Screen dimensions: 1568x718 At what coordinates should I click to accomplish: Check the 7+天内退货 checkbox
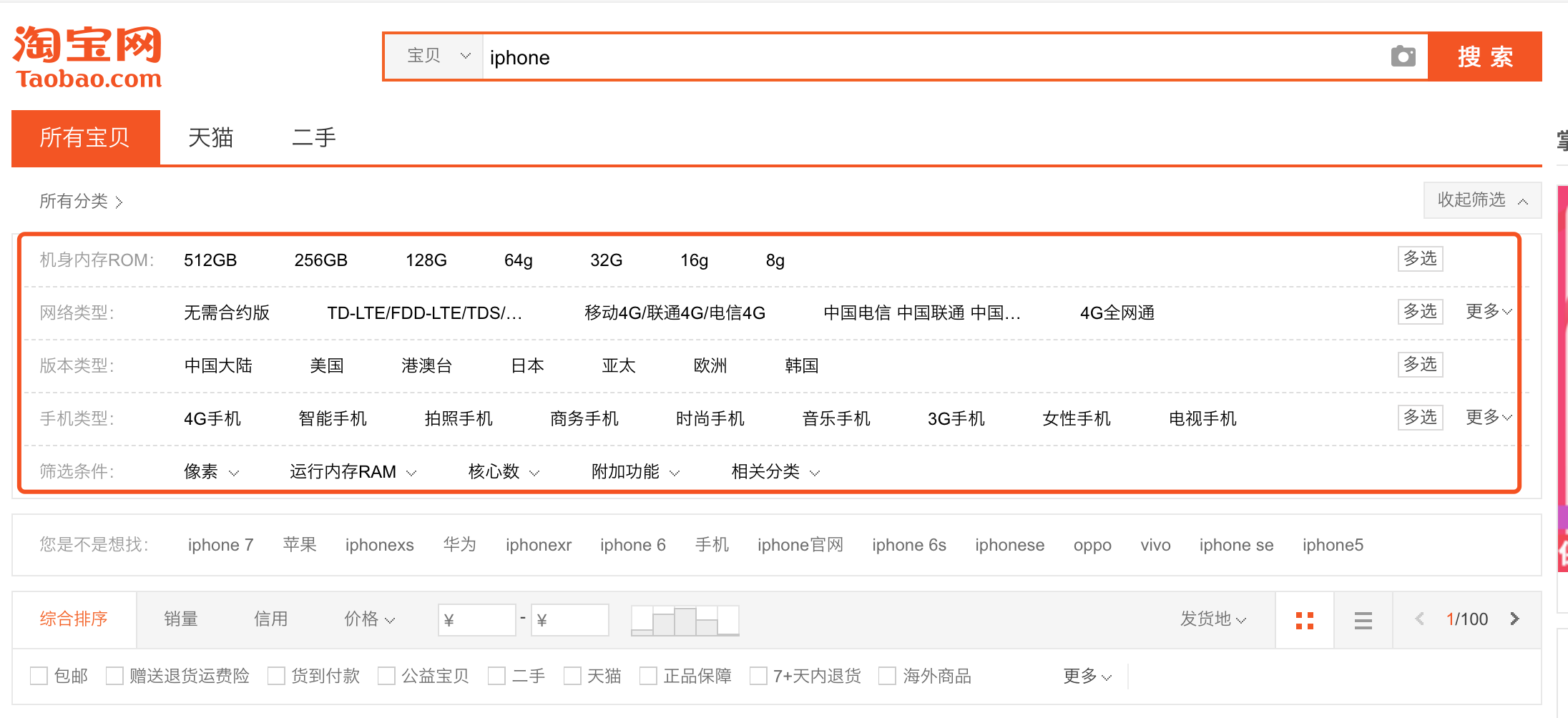(x=758, y=676)
